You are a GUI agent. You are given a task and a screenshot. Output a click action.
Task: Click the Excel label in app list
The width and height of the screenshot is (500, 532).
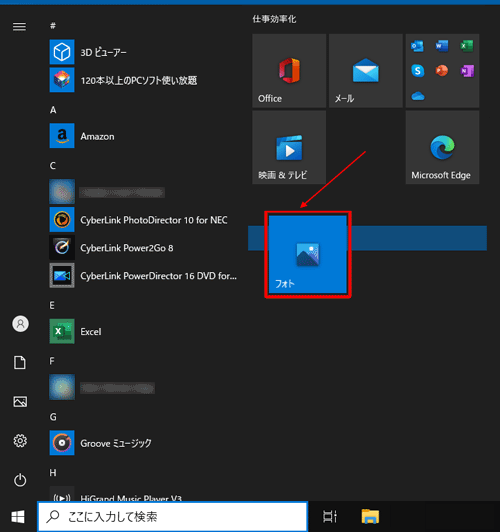click(91, 331)
